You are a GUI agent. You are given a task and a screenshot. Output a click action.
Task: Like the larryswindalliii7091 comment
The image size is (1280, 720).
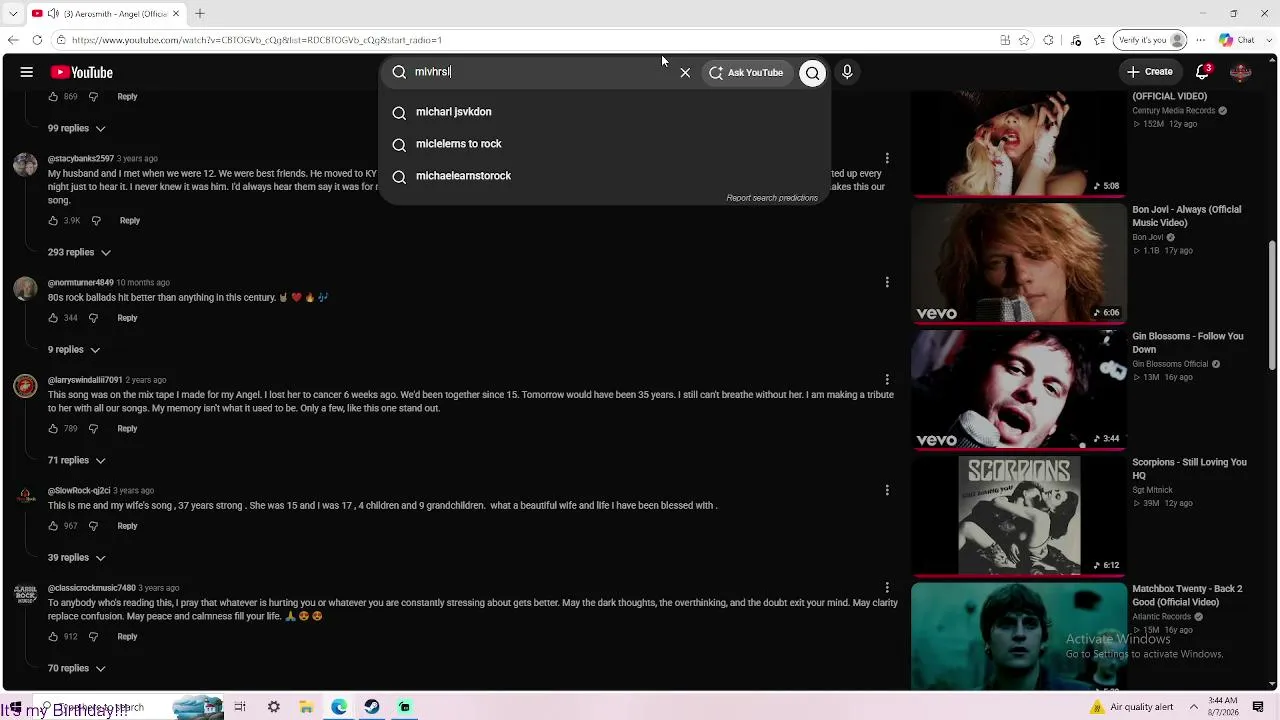(x=53, y=428)
